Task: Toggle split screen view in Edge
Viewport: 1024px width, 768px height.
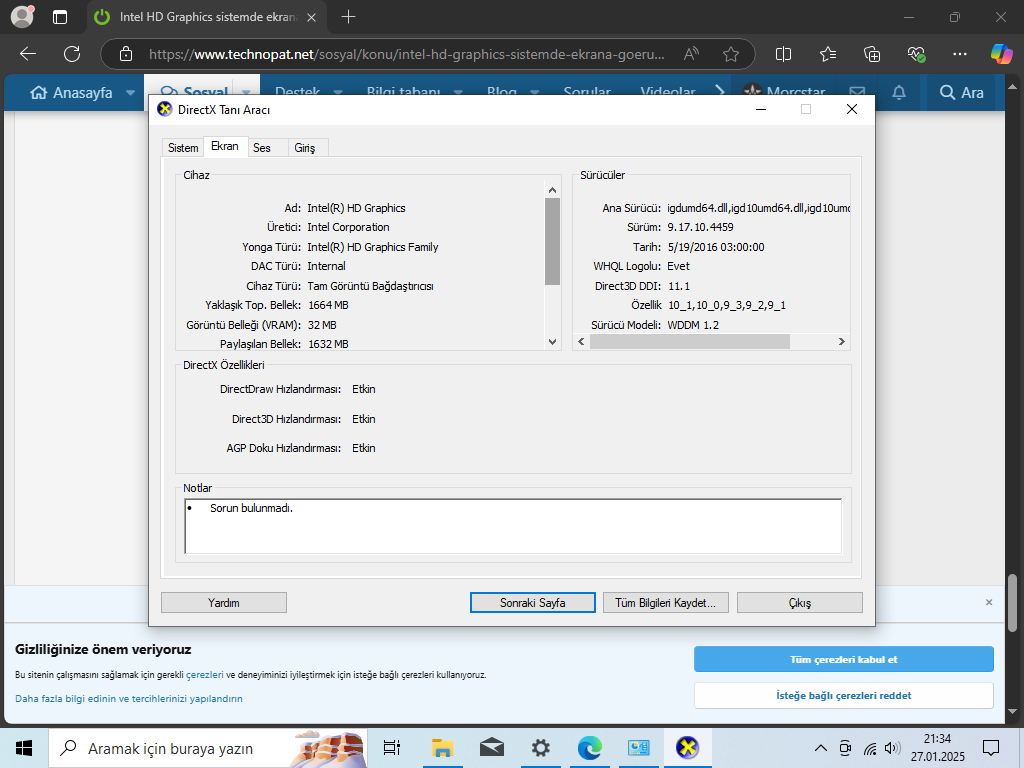Action: click(x=783, y=54)
